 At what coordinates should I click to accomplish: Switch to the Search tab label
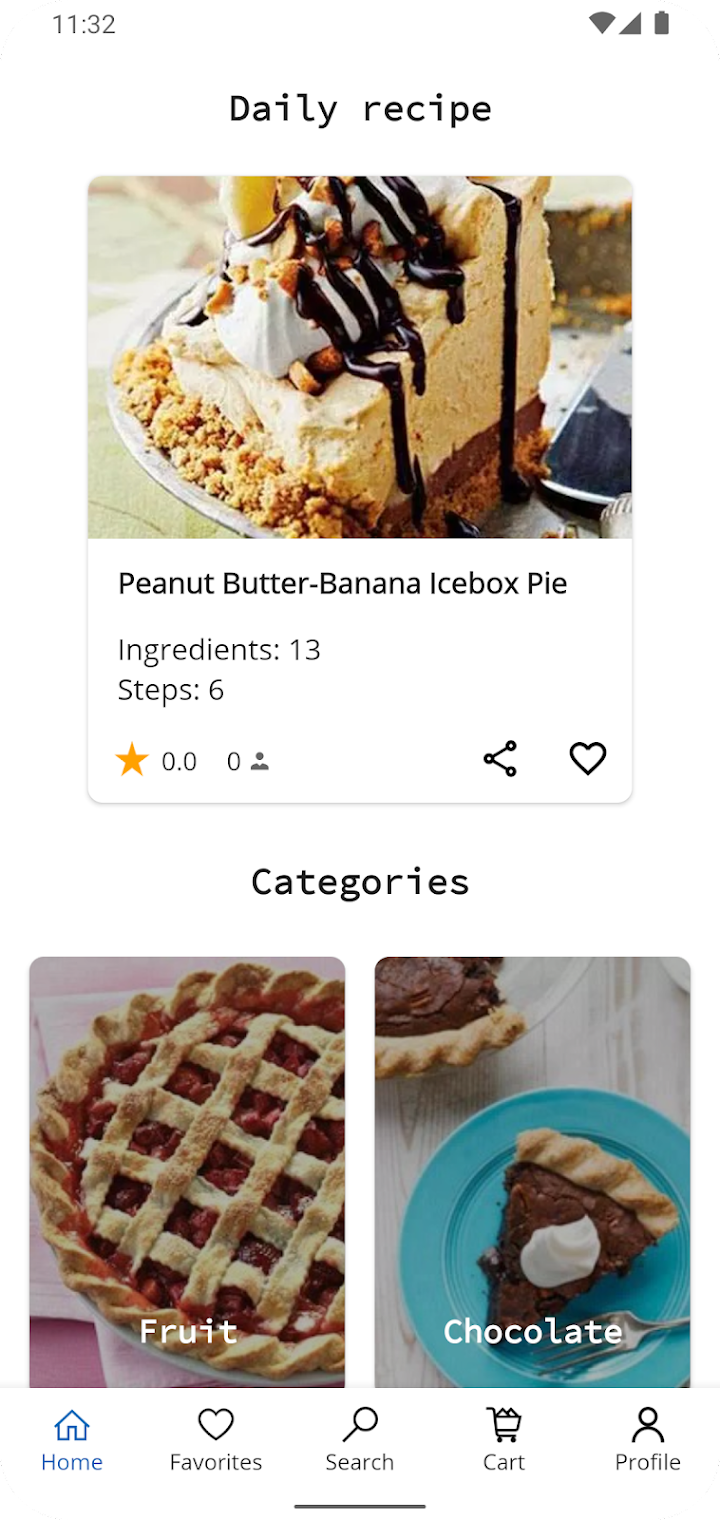click(360, 1462)
